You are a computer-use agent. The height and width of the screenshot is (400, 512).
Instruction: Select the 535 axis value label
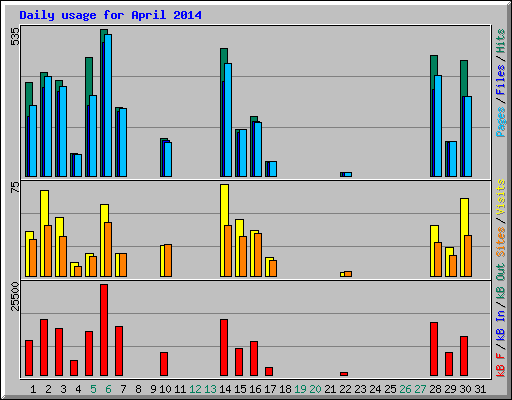click(x=15, y=36)
